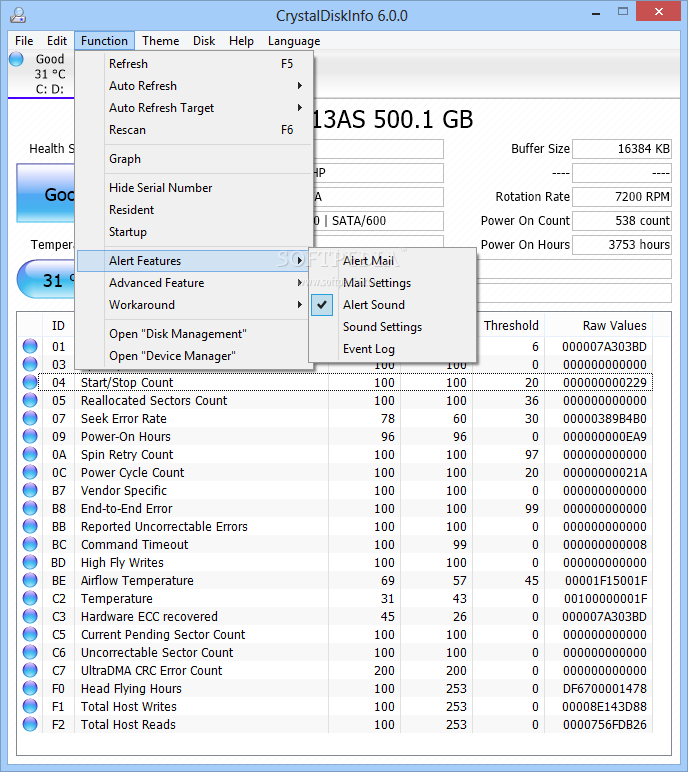Image resolution: width=688 pixels, height=772 pixels.
Task: Open Mail Settings in the submenu
Action: (393, 283)
